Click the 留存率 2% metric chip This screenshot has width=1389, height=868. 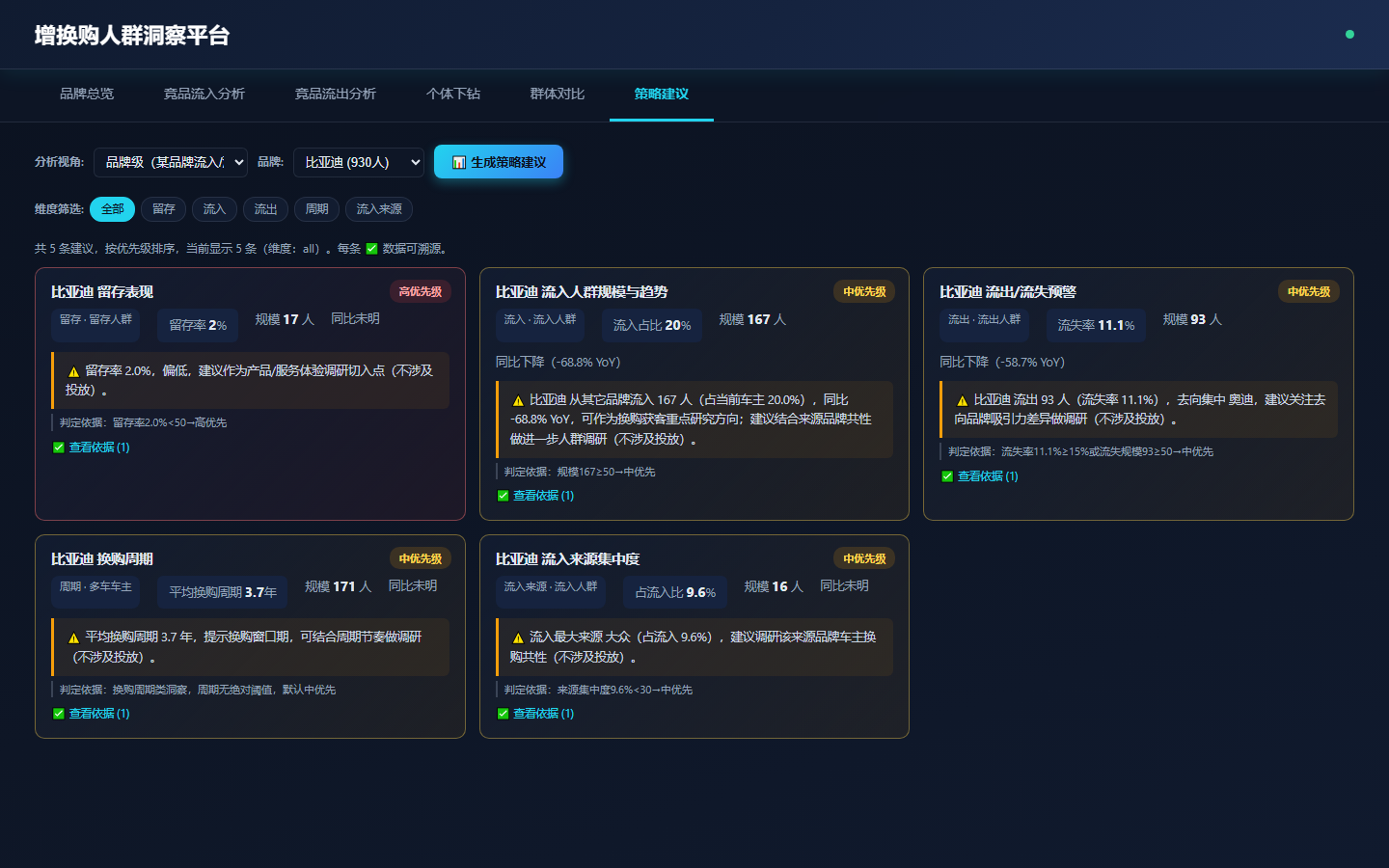198,326
